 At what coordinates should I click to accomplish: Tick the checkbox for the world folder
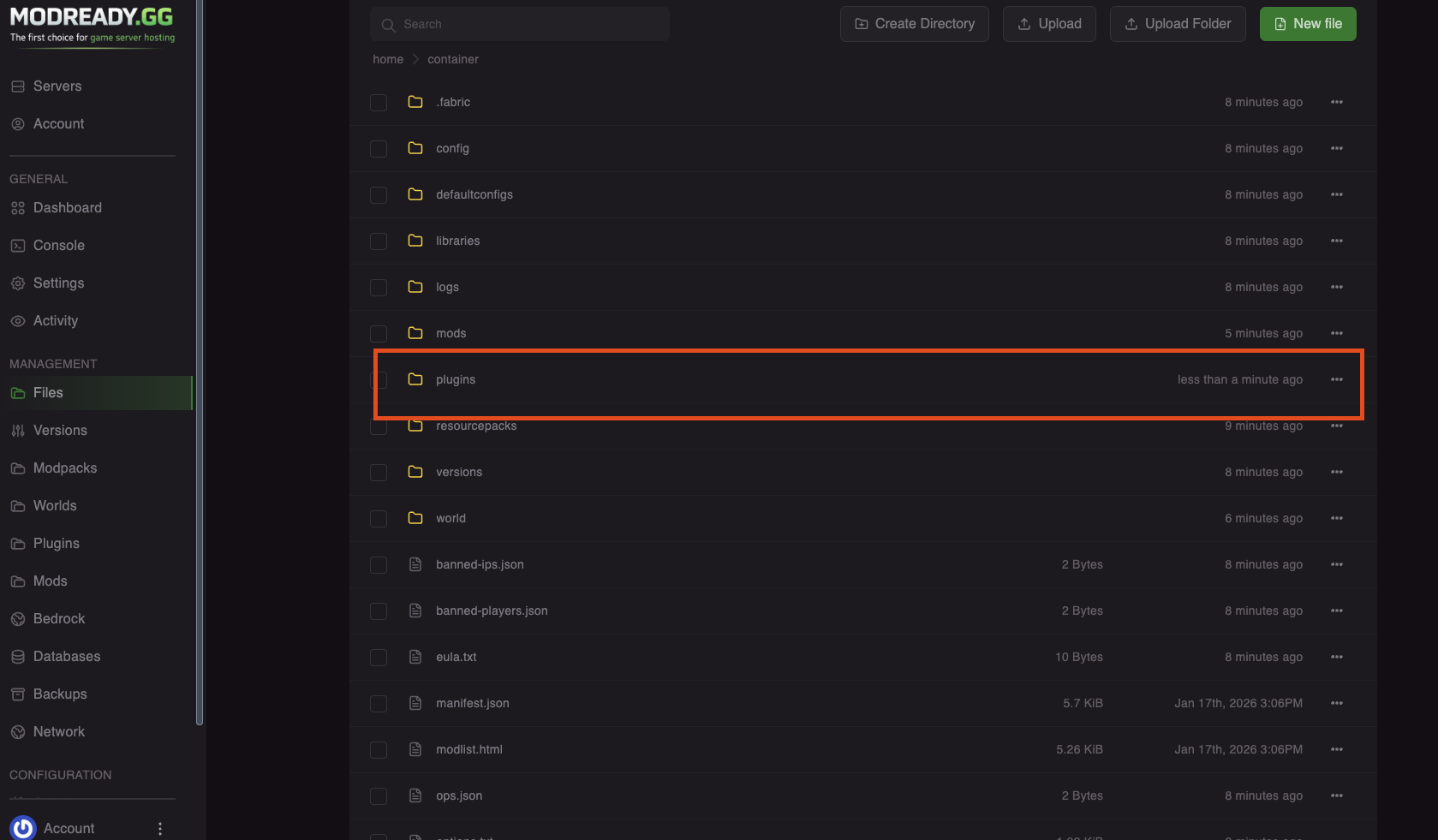[x=378, y=518]
